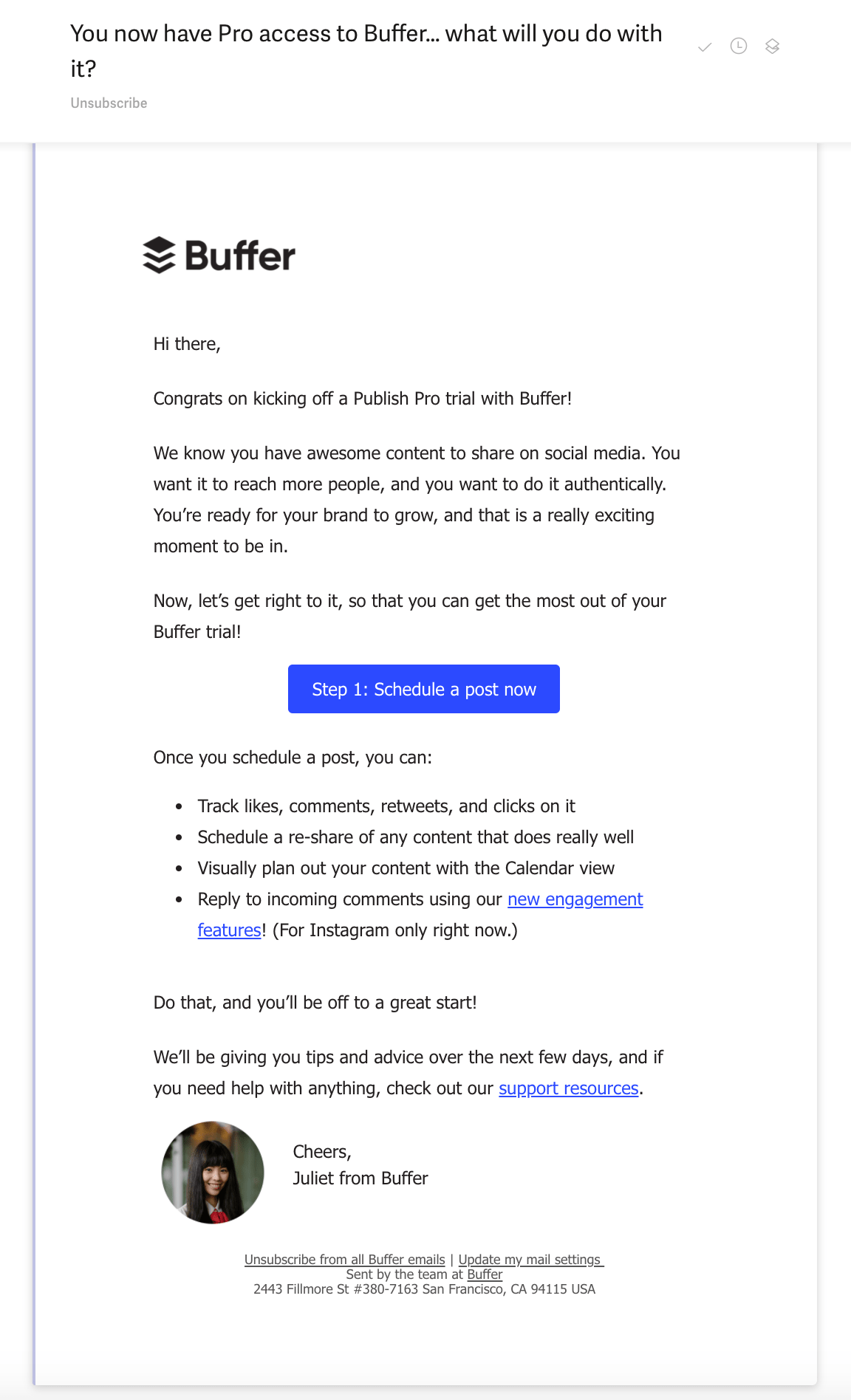
Task: Open the move-to-folder stack icon
Action: 771,47
